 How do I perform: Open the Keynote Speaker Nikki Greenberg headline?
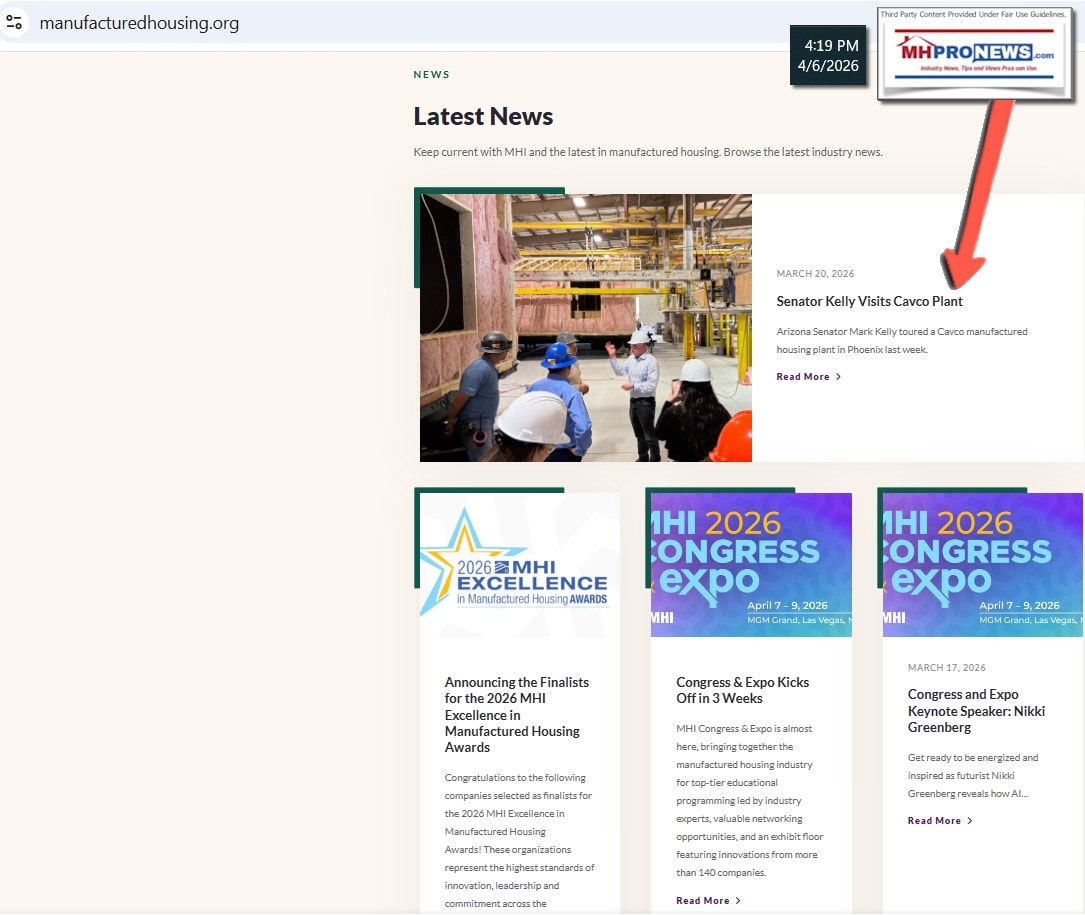click(x=976, y=710)
